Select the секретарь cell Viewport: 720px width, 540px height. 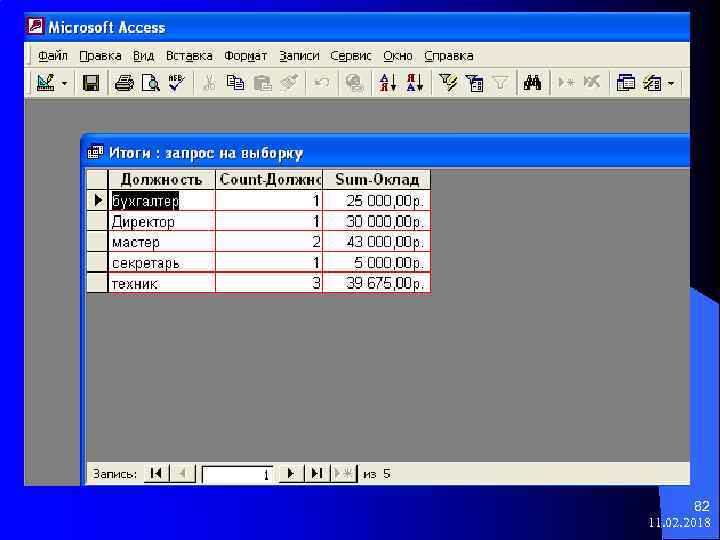pyautogui.click(x=161, y=263)
